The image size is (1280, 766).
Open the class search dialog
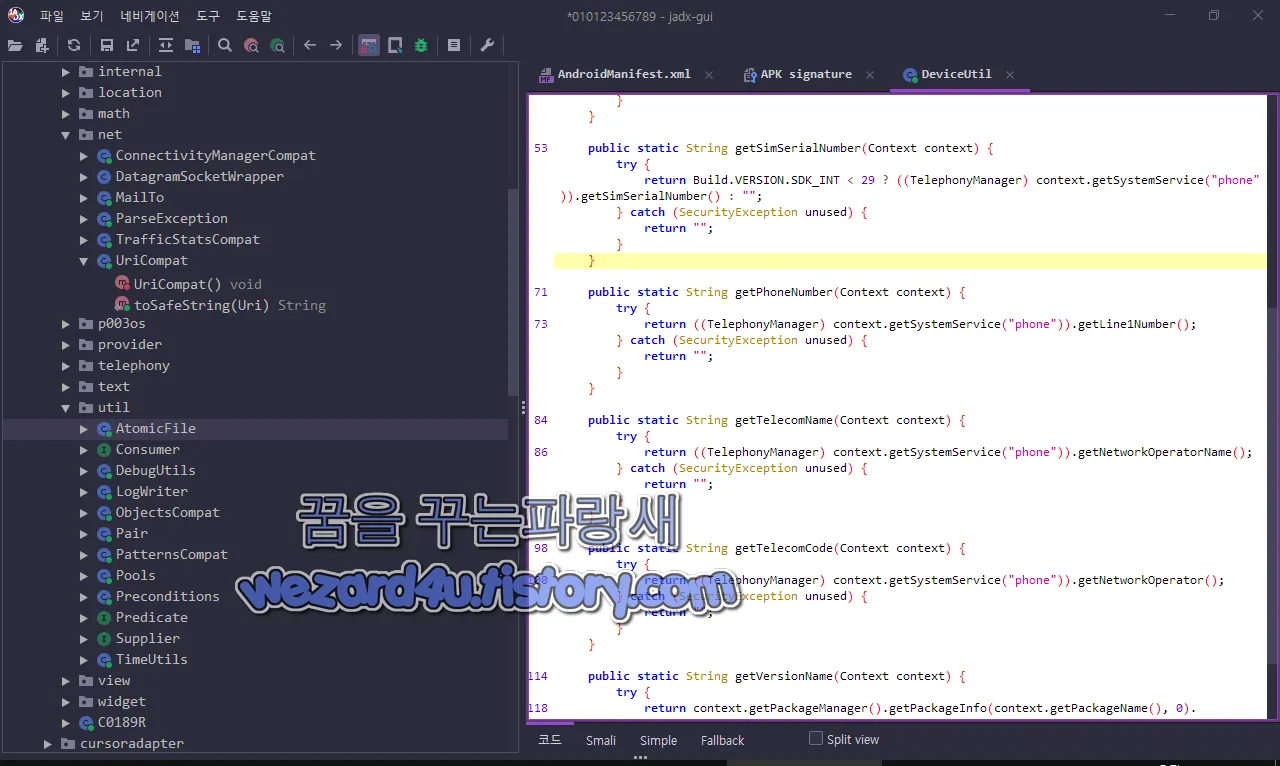pyautogui.click(x=252, y=45)
